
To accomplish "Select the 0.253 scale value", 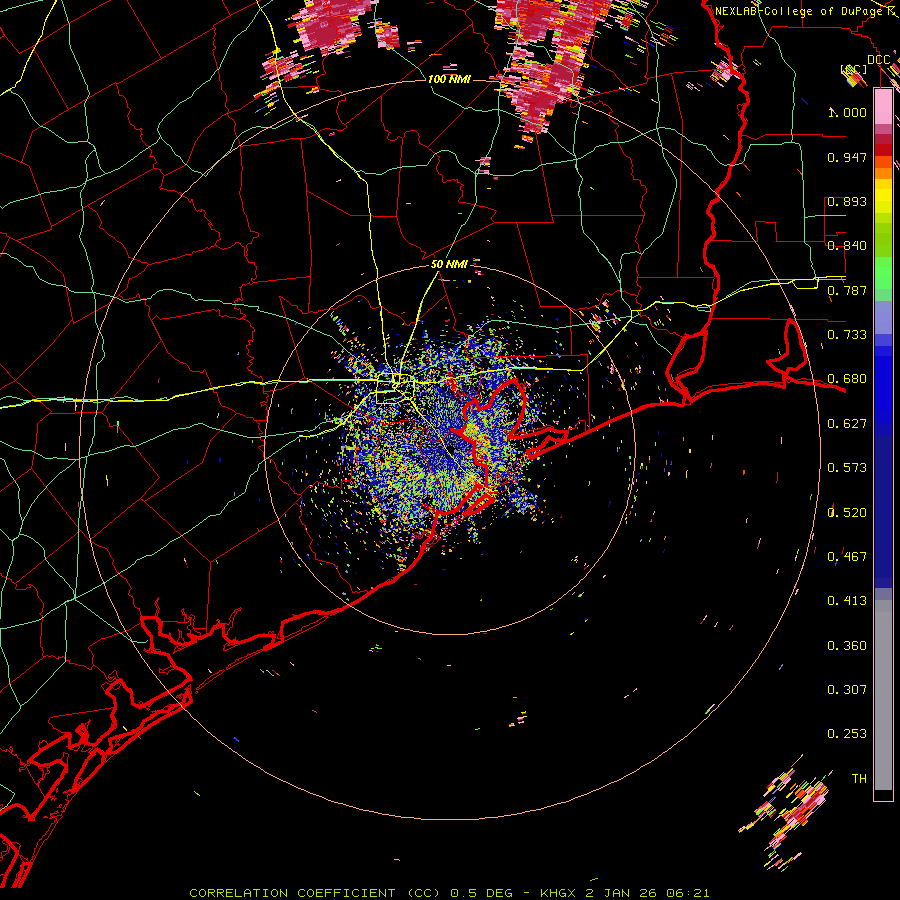I will pyautogui.click(x=847, y=734).
